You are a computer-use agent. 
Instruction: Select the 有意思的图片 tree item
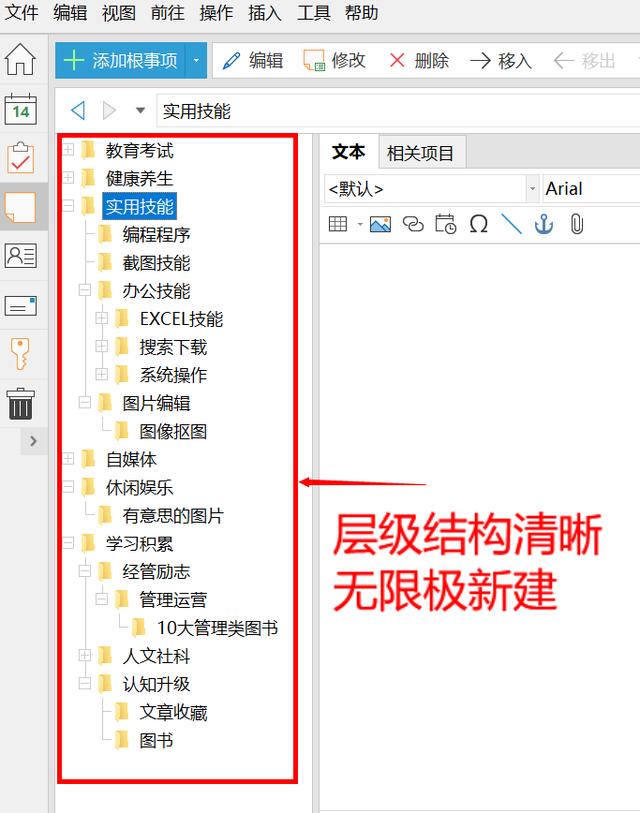173,515
